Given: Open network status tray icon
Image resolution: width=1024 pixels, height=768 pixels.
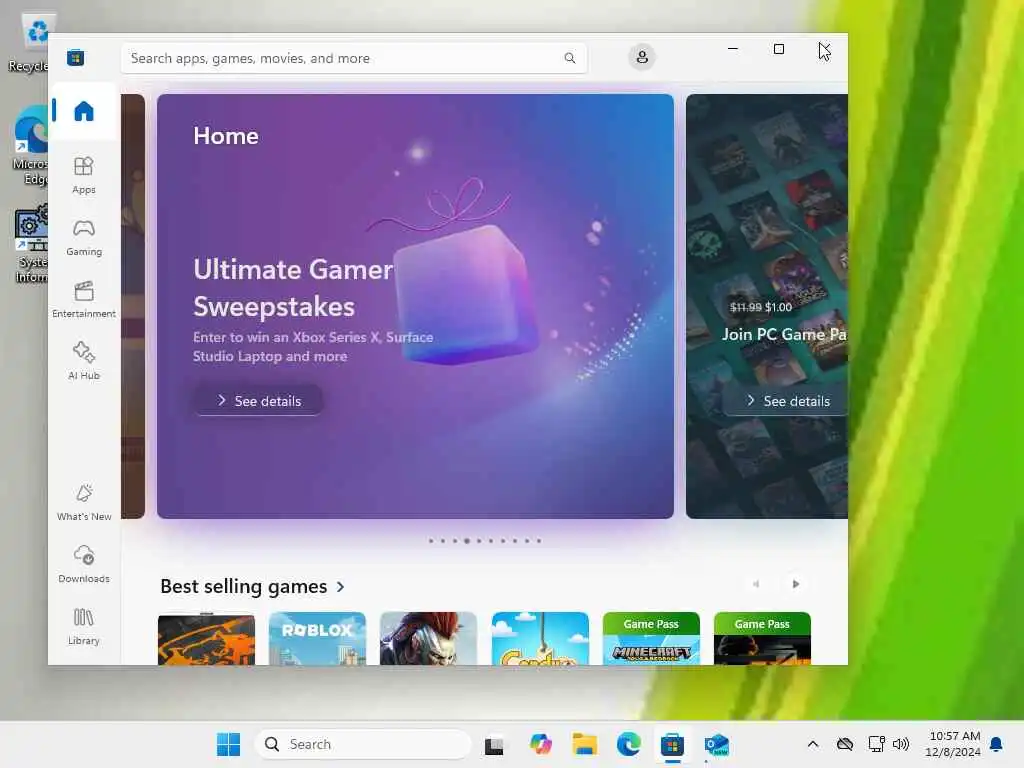Looking at the screenshot, I should click(x=876, y=744).
